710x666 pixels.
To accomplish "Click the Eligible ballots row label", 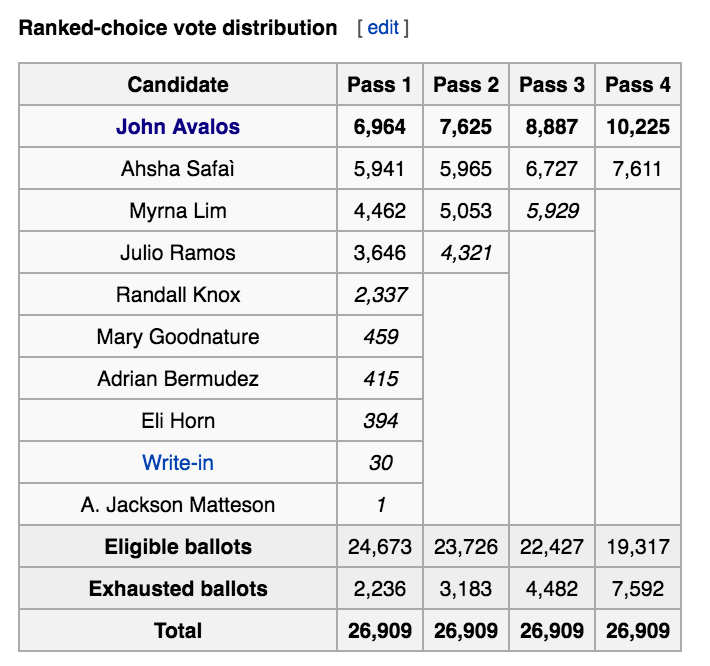I will (x=178, y=546).
